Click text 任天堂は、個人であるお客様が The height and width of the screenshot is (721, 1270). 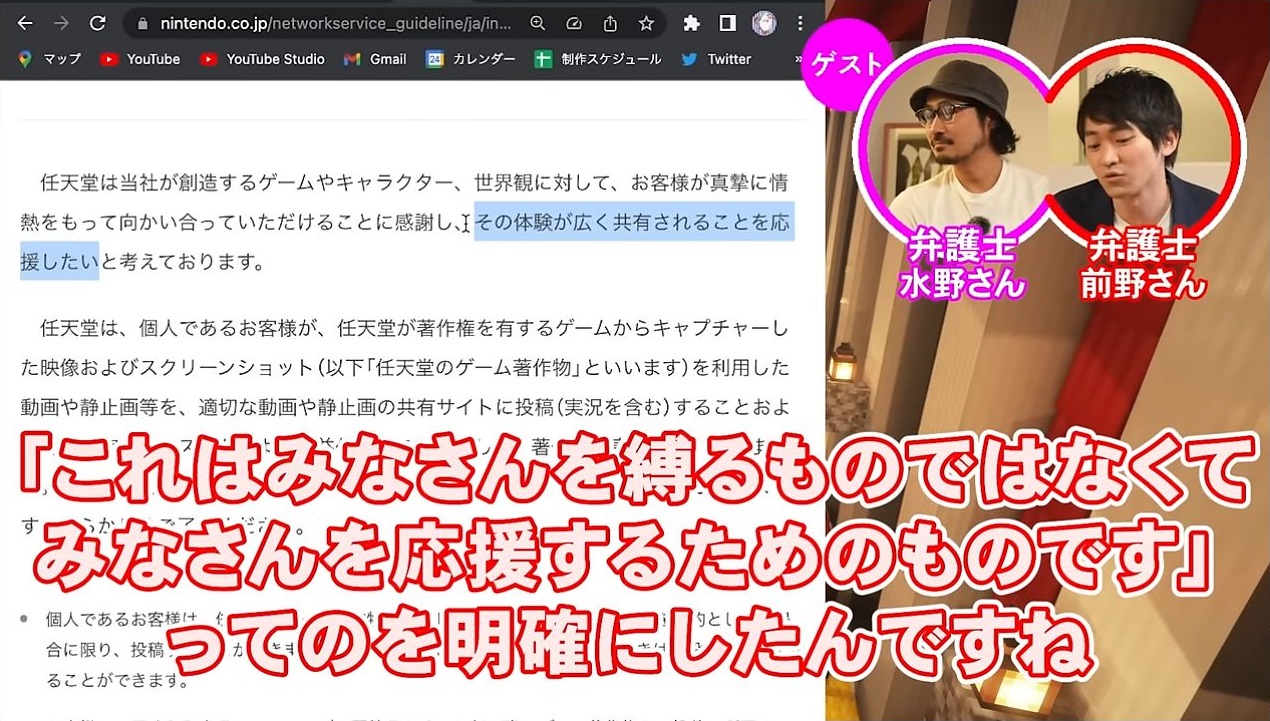pos(189,327)
